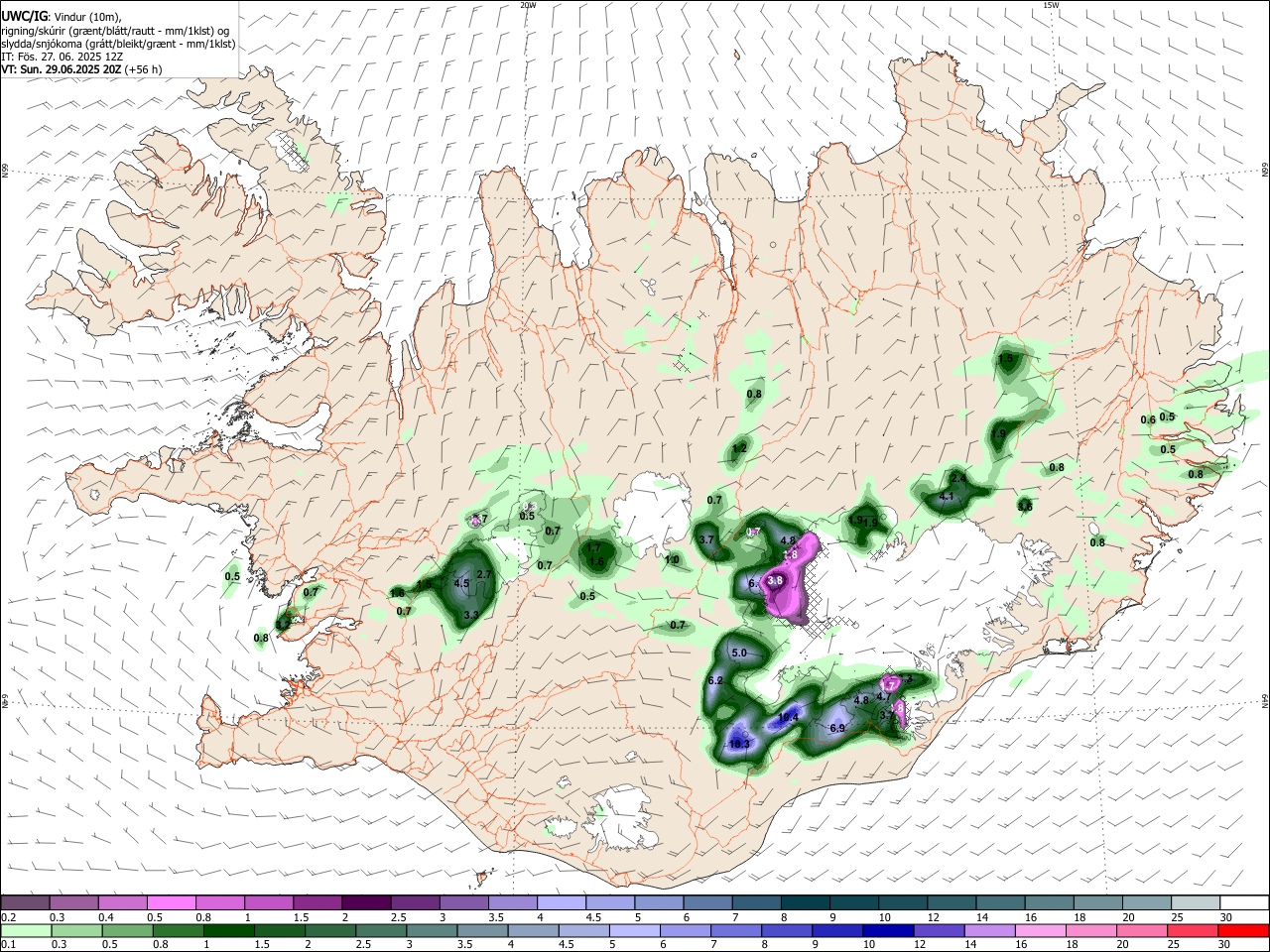
Task: Click the rigning/skúrir legend description line
Action: (115, 31)
